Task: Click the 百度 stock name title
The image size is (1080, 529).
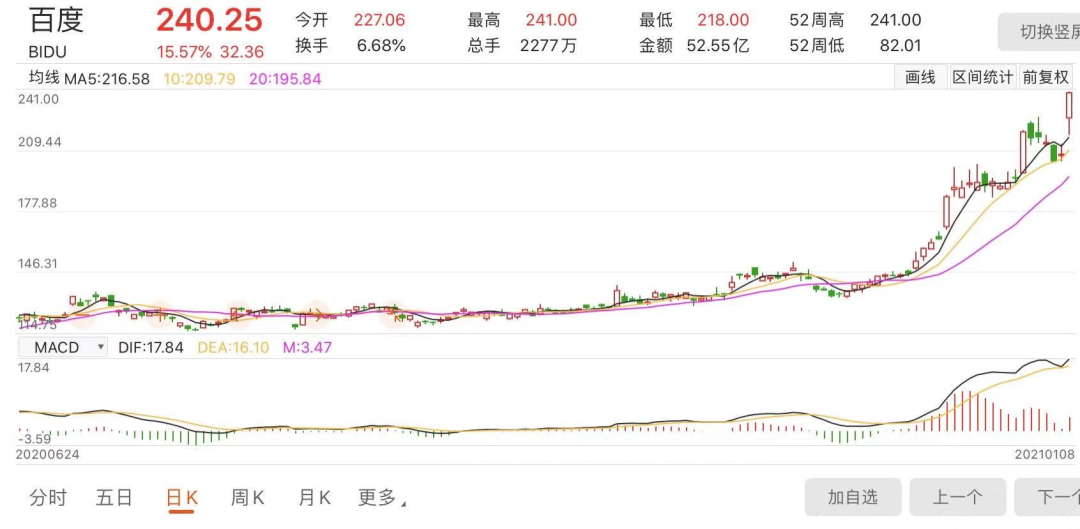Action: pos(56,19)
